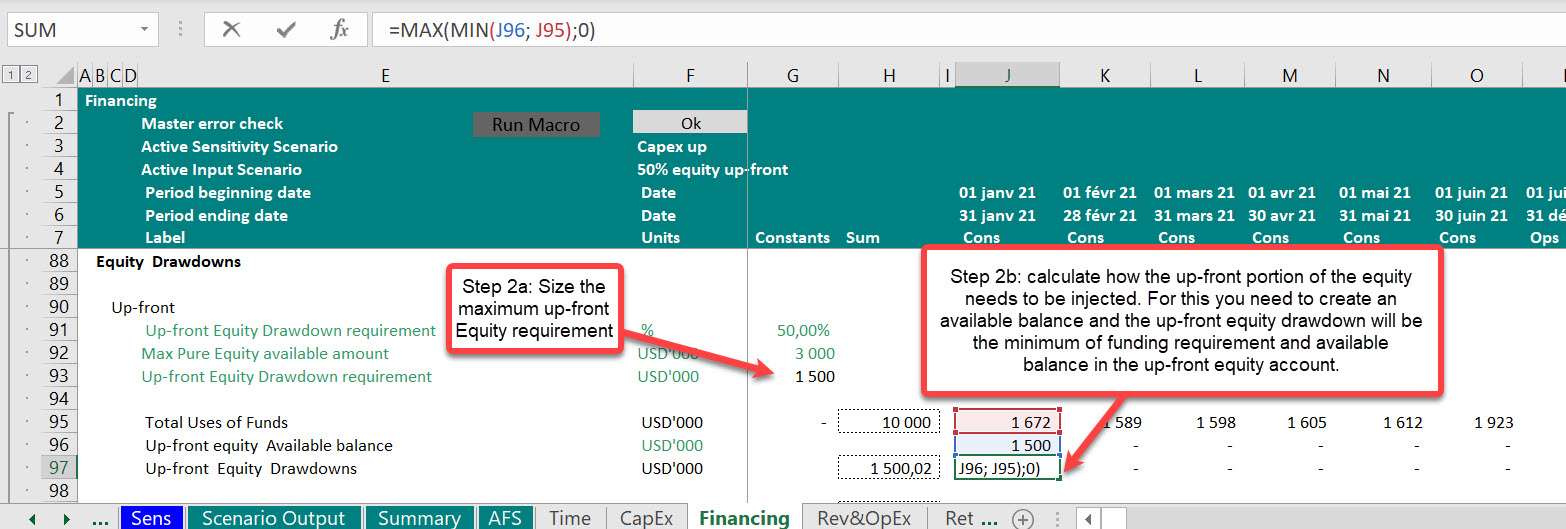Select the 1 923 value in column O
Viewport: 1566px width, 529px height.
pyautogui.click(x=1477, y=422)
